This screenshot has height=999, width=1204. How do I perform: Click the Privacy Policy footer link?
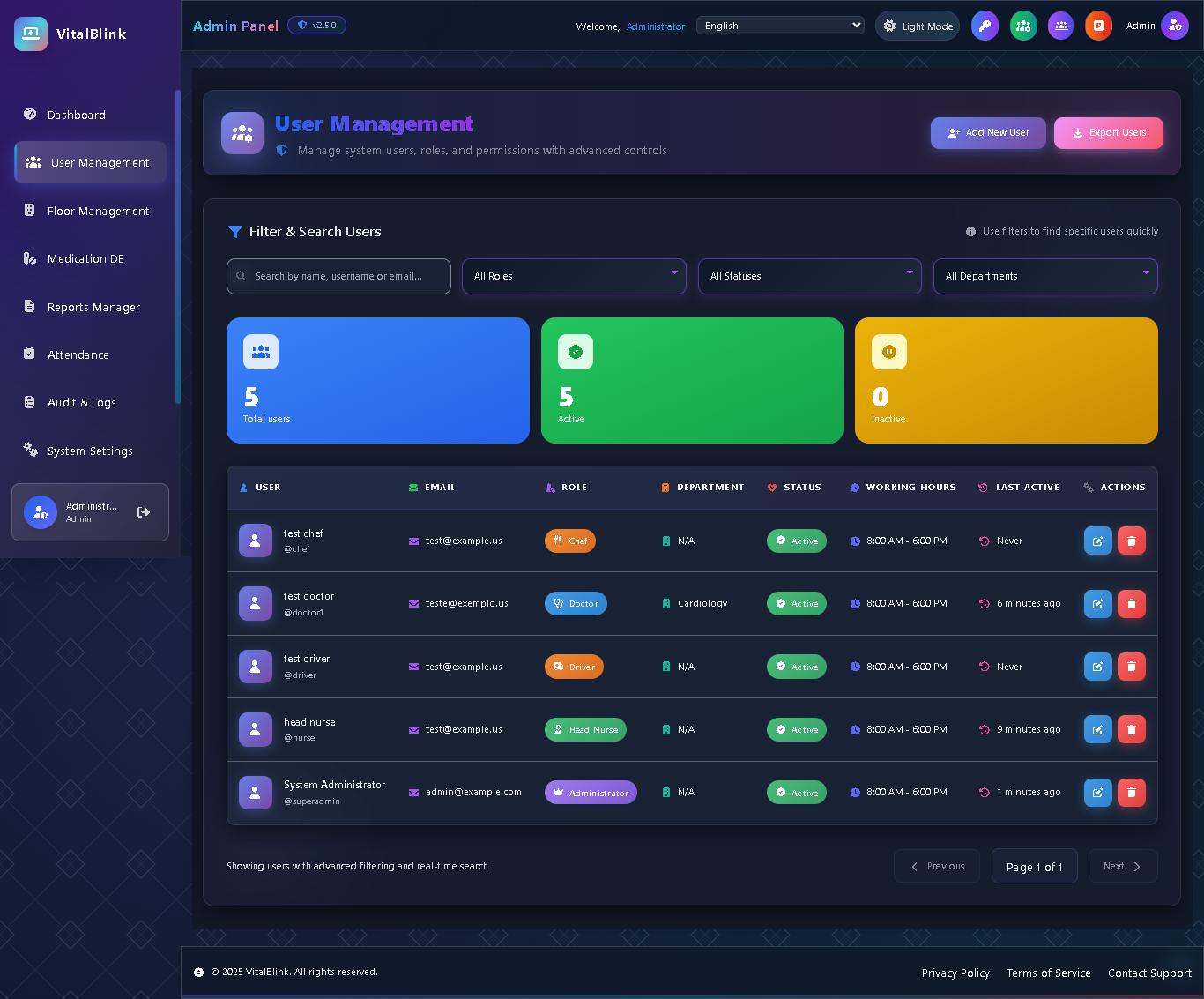click(x=955, y=973)
